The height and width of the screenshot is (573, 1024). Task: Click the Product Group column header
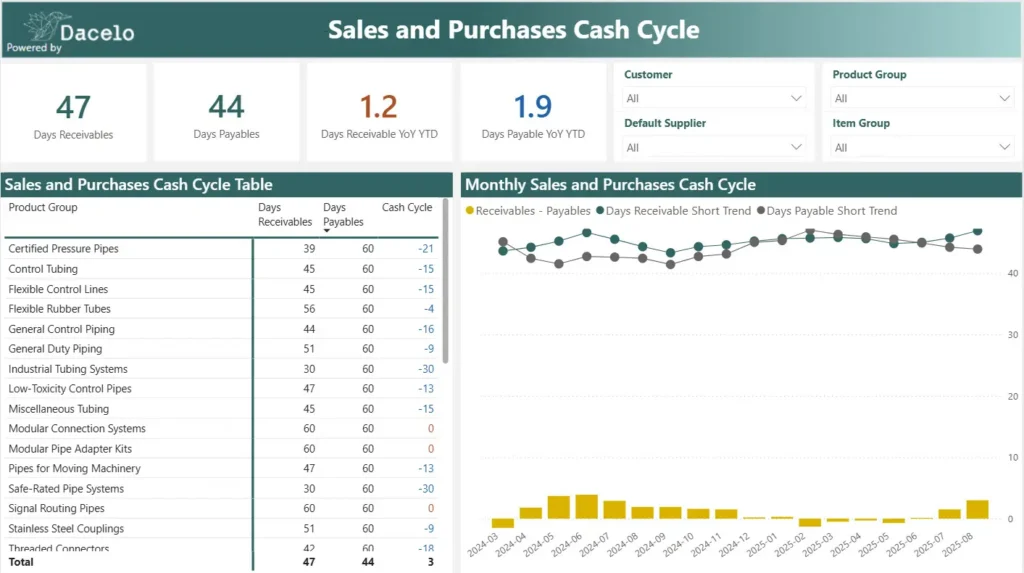(x=43, y=208)
